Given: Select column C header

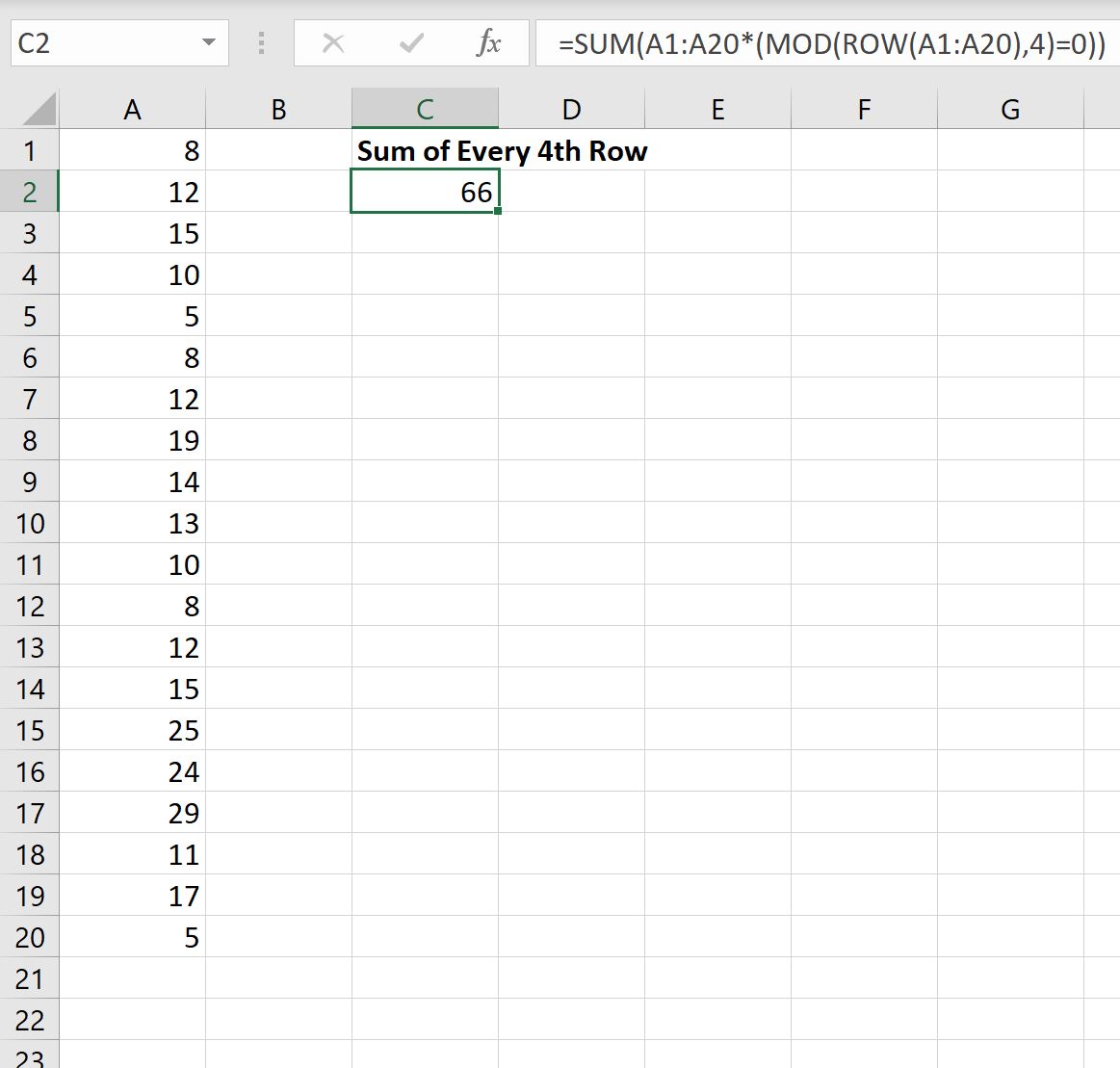Looking at the screenshot, I should [x=425, y=109].
